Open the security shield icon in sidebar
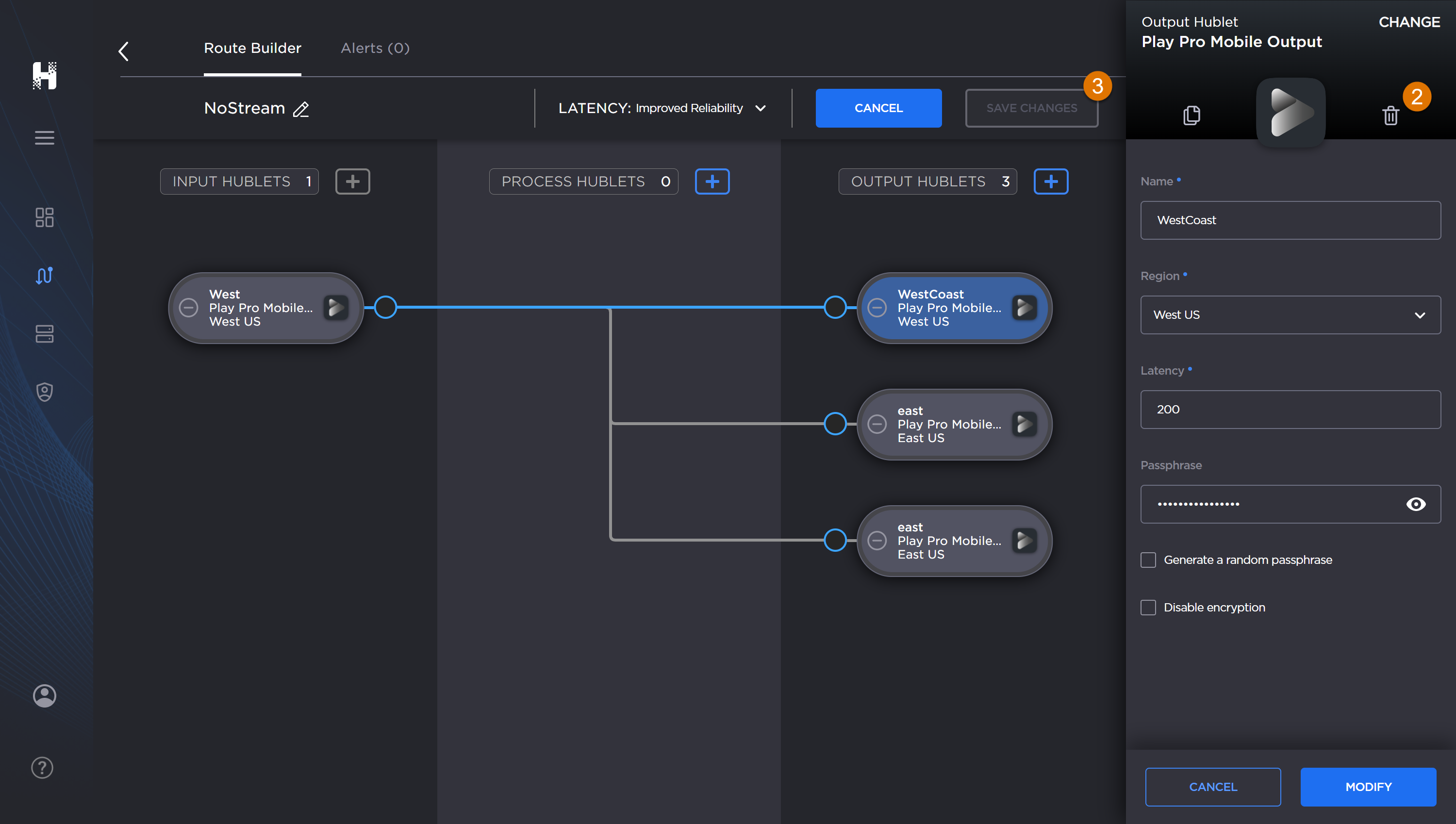This screenshot has height=824, width=1456. (44, 392)
